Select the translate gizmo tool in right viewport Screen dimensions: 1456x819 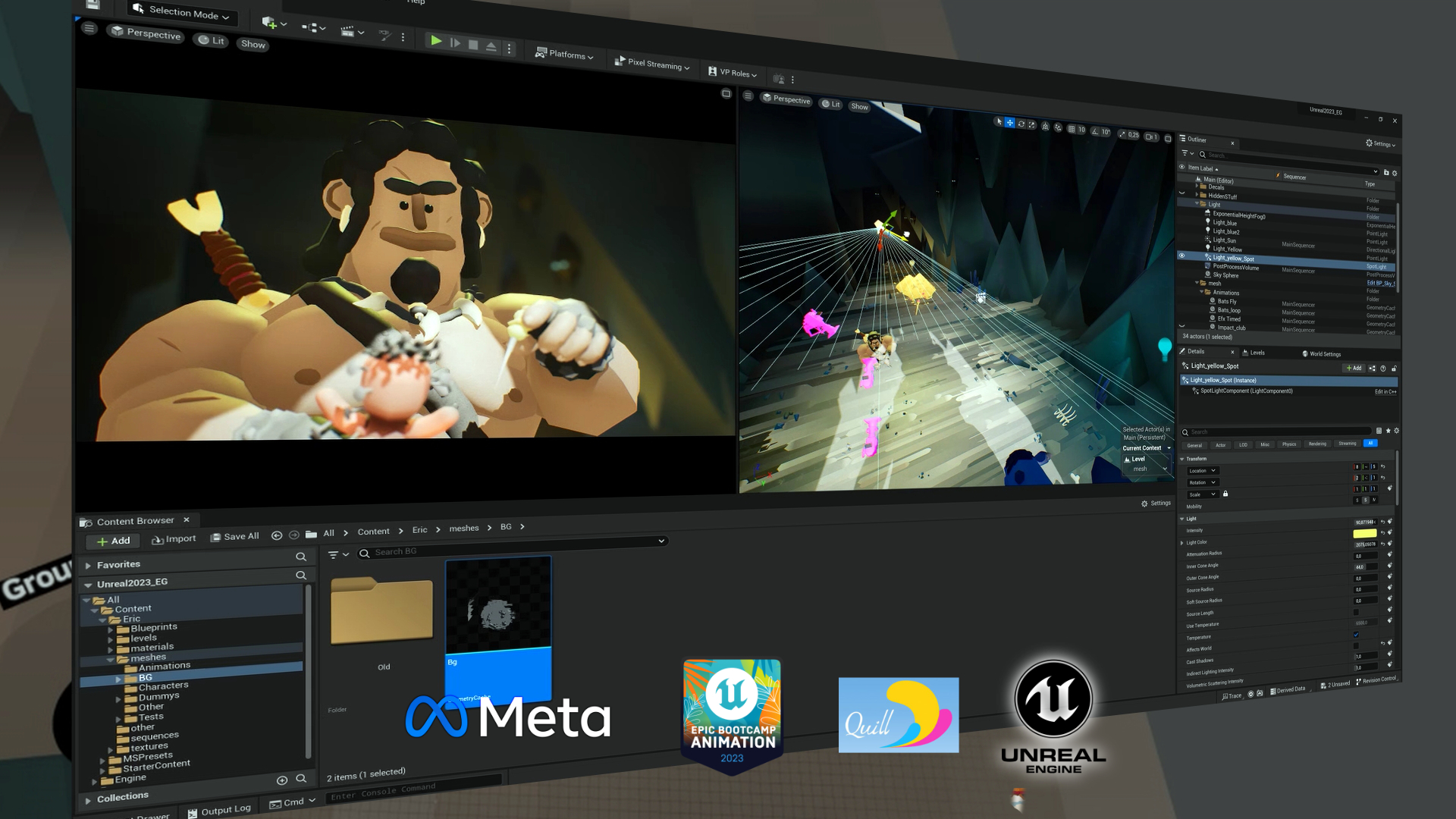coord(1009,123)
